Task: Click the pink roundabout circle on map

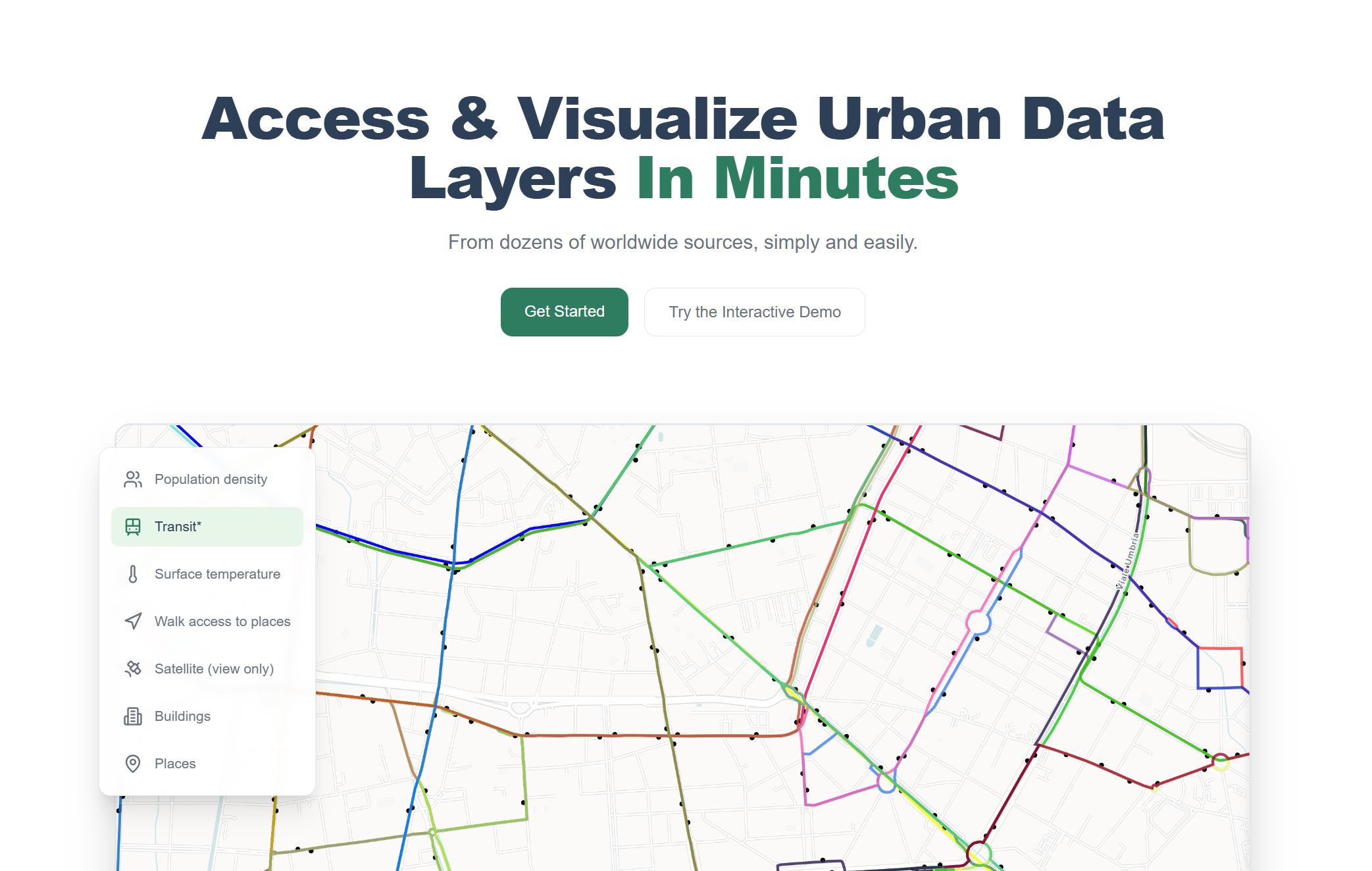Action: click(978, 622)
